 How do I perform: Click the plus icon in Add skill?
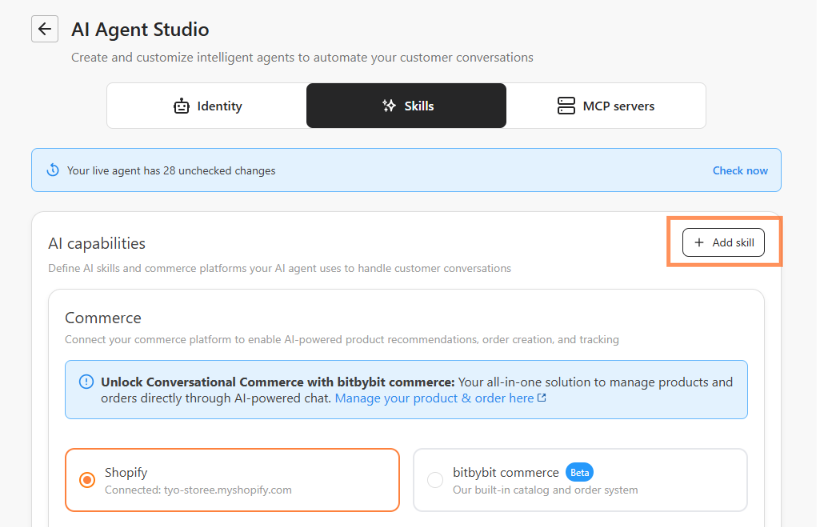tap(699, 242)
